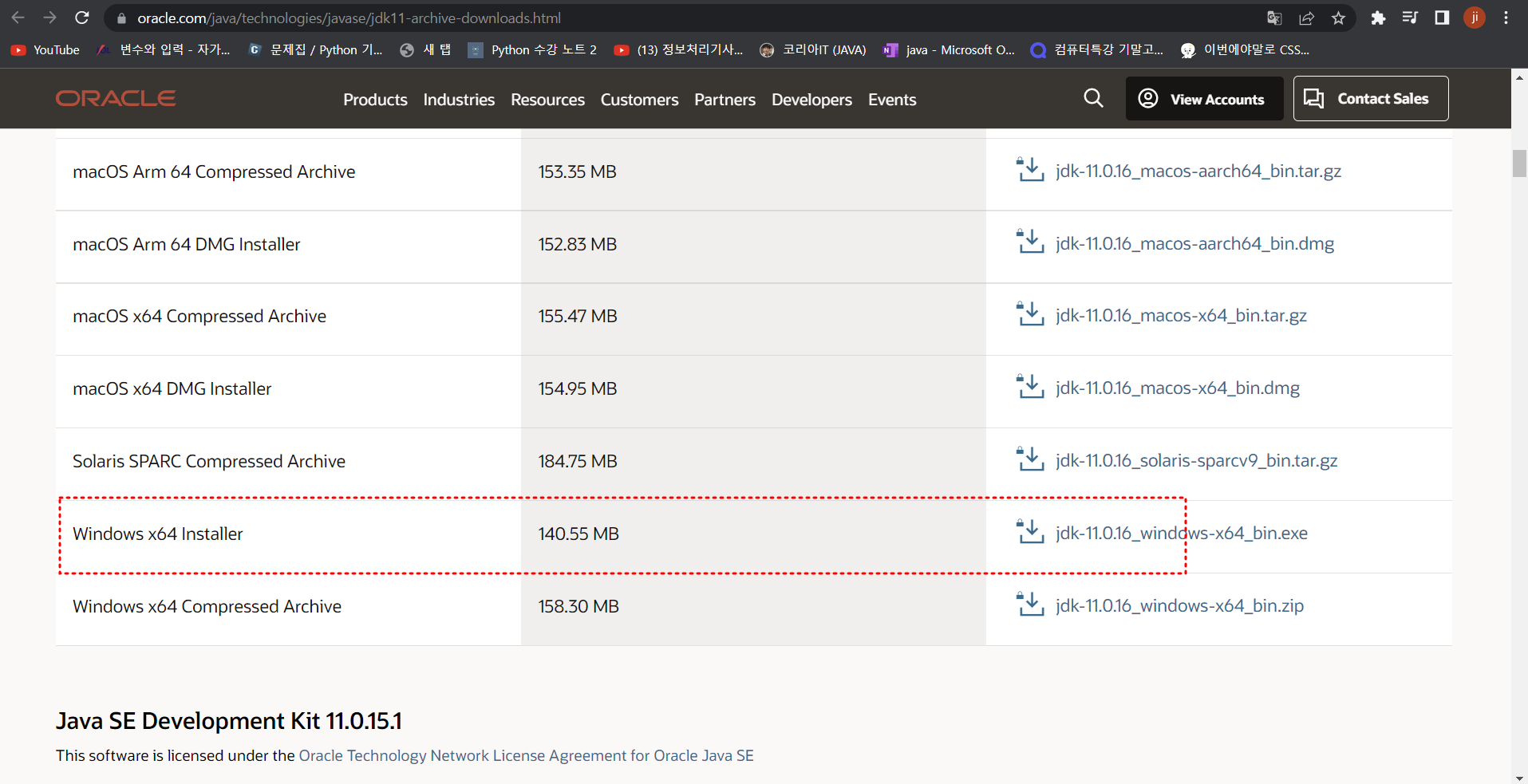Click the scrollbar up arrow
The width and height of the screenshot is (1528, 784).
(x=1519, y=77)
